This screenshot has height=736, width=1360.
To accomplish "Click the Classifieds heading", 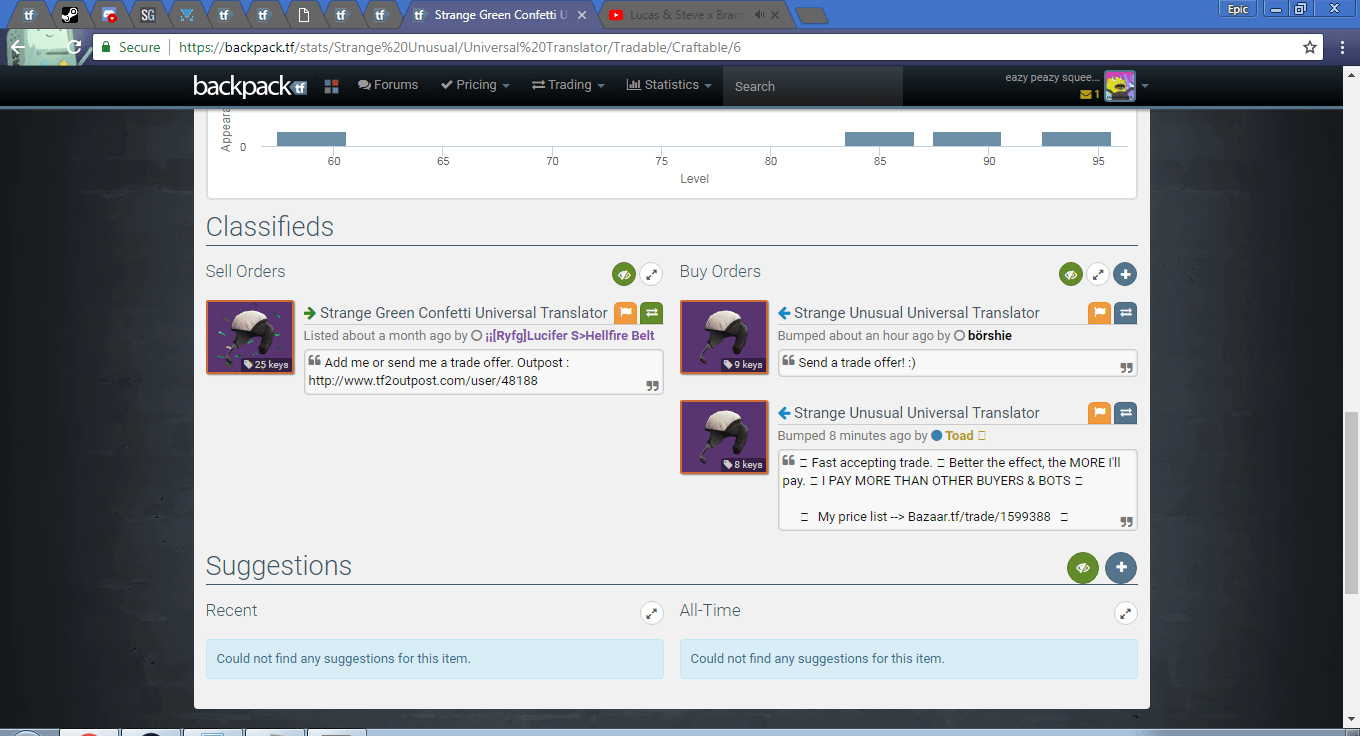I will [270, 227].
